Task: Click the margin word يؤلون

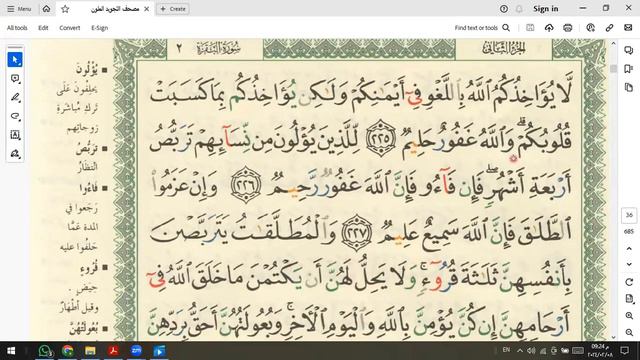Action: point(87,70)
